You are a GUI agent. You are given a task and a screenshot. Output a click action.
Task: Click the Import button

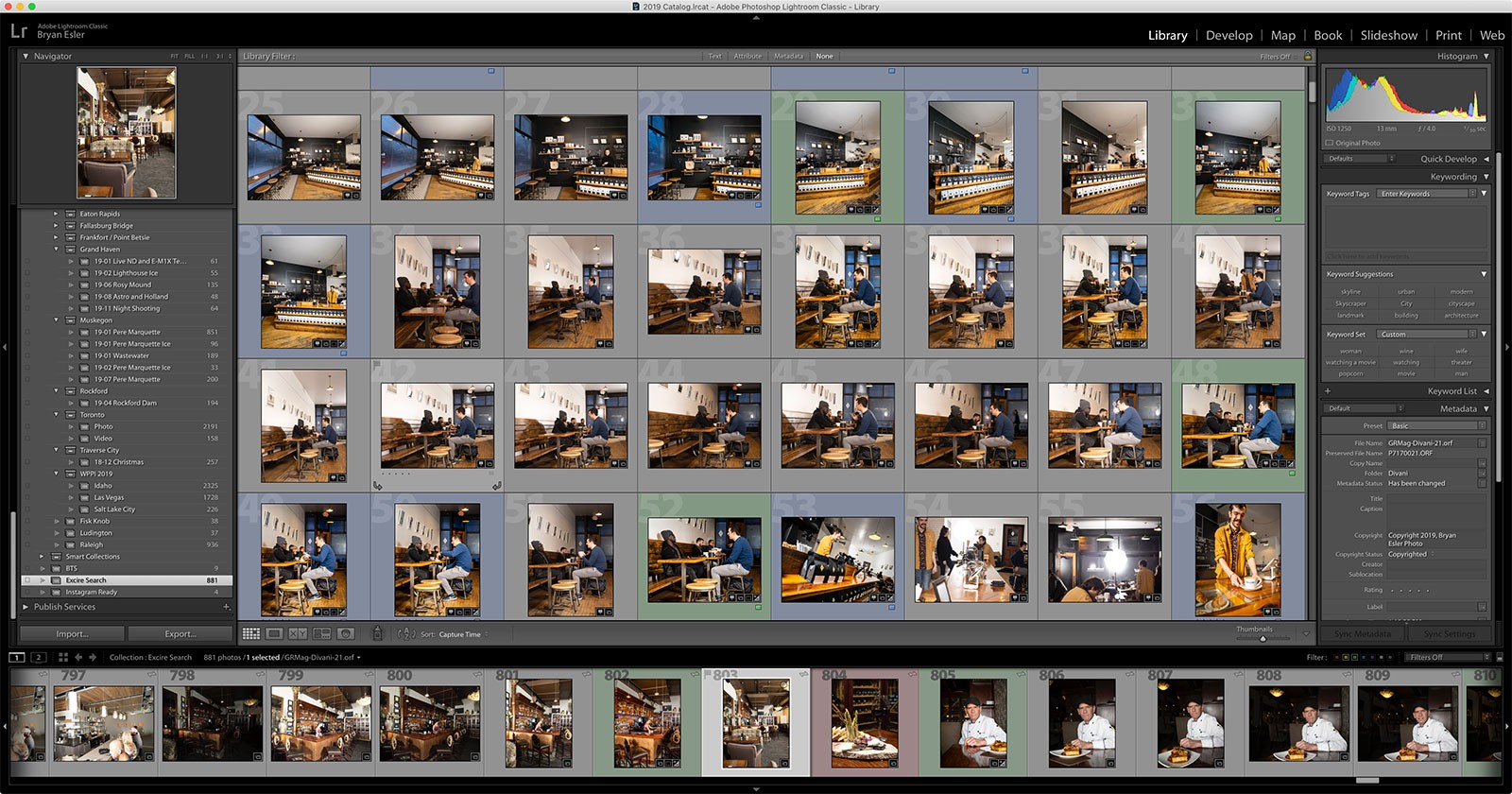pos(72,633)
